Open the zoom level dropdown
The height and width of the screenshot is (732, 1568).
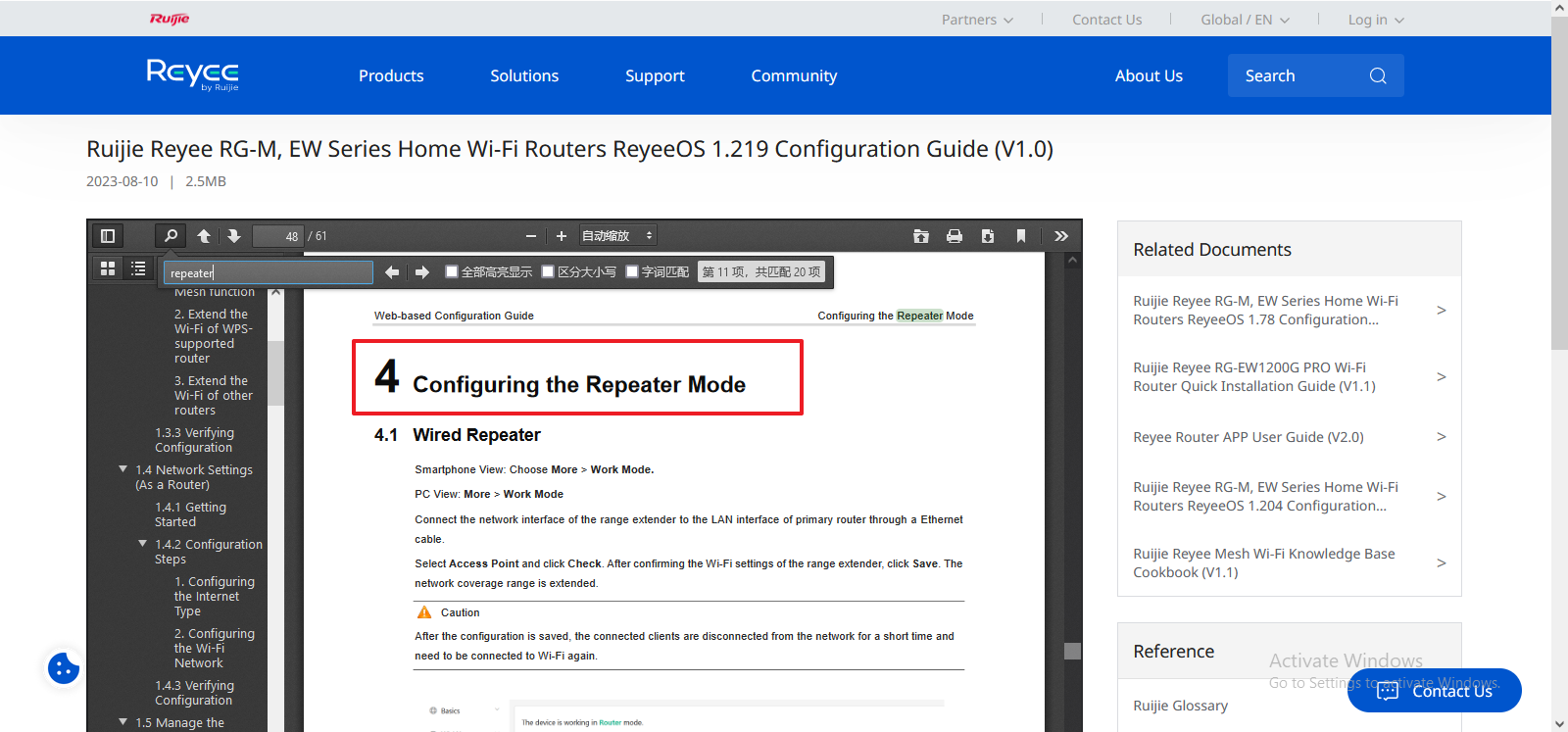[x=616, y=236]
